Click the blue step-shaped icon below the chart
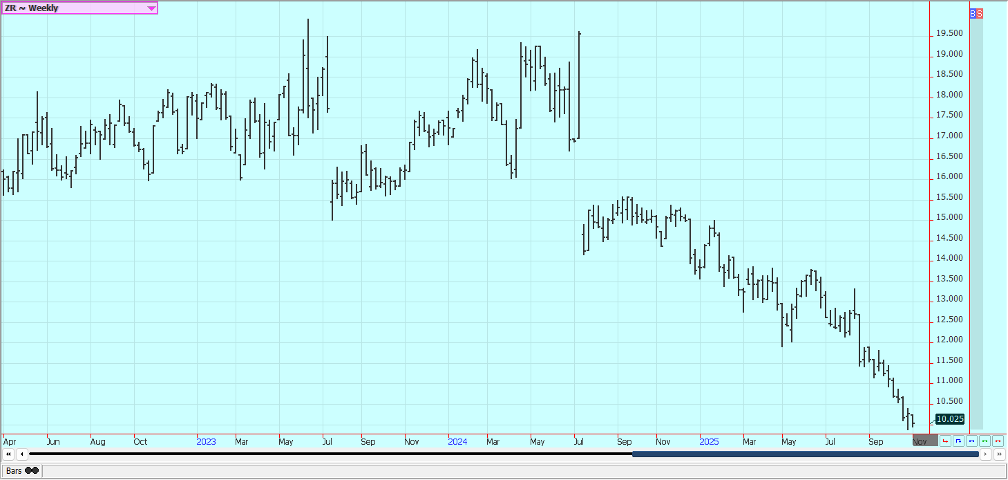Screen dimensions: 1008x480 point(959,440)
